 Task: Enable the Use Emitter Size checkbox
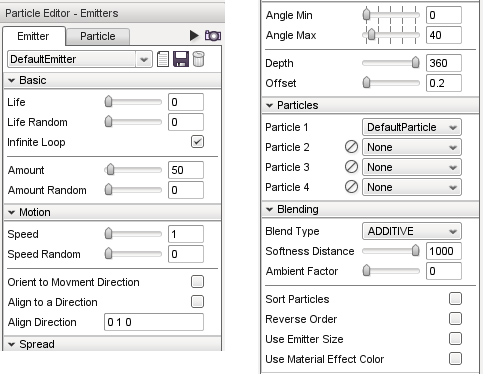pyautogui.click(x=455, y=339)
